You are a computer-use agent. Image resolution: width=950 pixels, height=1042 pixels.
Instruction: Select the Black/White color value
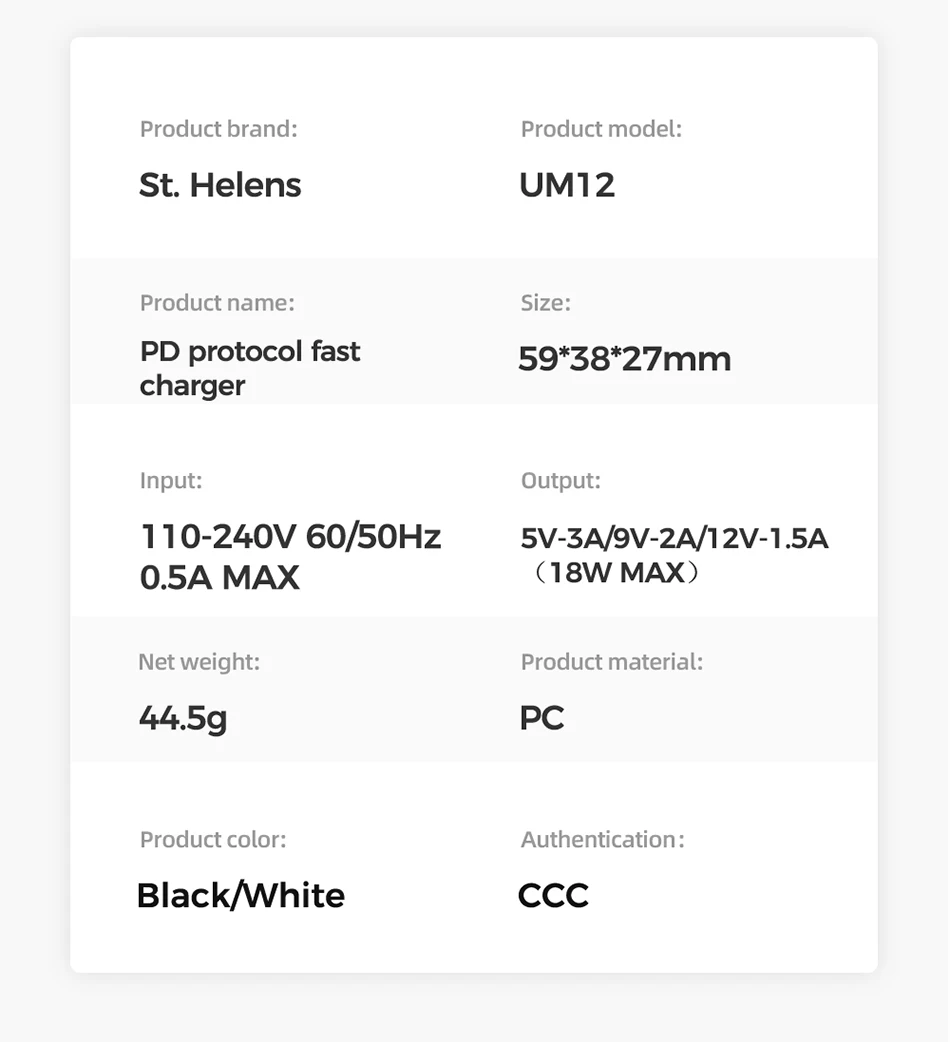[241, 895]
